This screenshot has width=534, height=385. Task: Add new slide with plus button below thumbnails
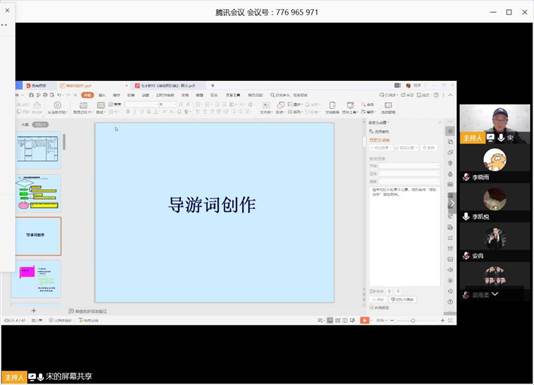tap(34, 310)
